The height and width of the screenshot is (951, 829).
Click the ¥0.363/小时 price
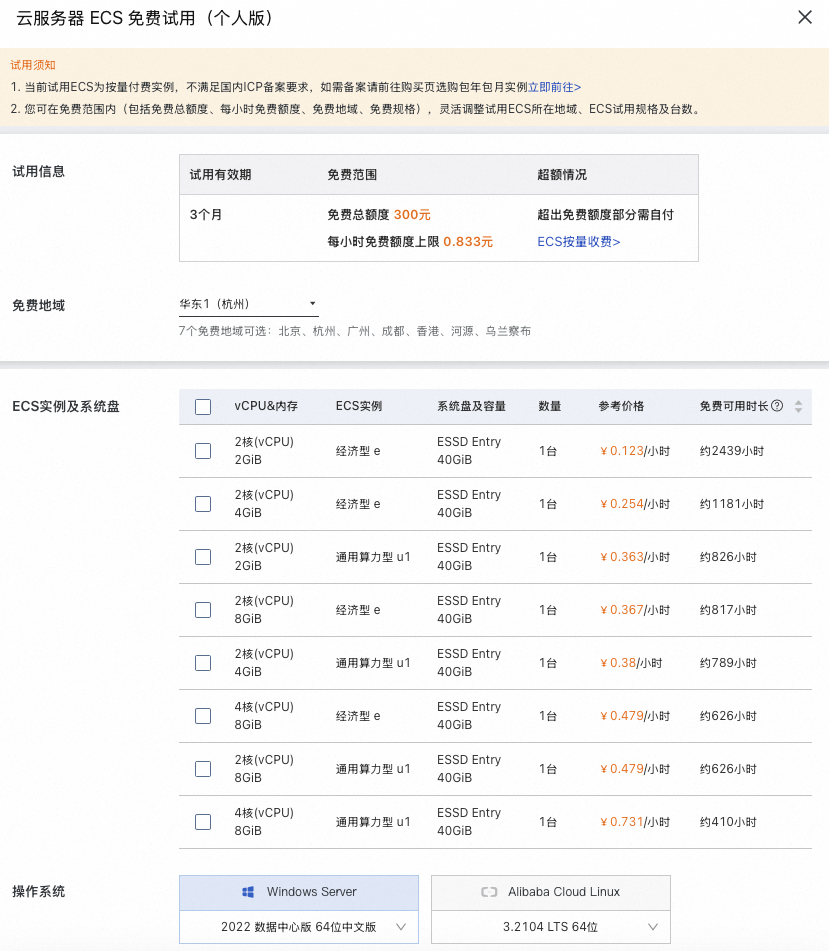pyautogui.click(x=634, y=557)
